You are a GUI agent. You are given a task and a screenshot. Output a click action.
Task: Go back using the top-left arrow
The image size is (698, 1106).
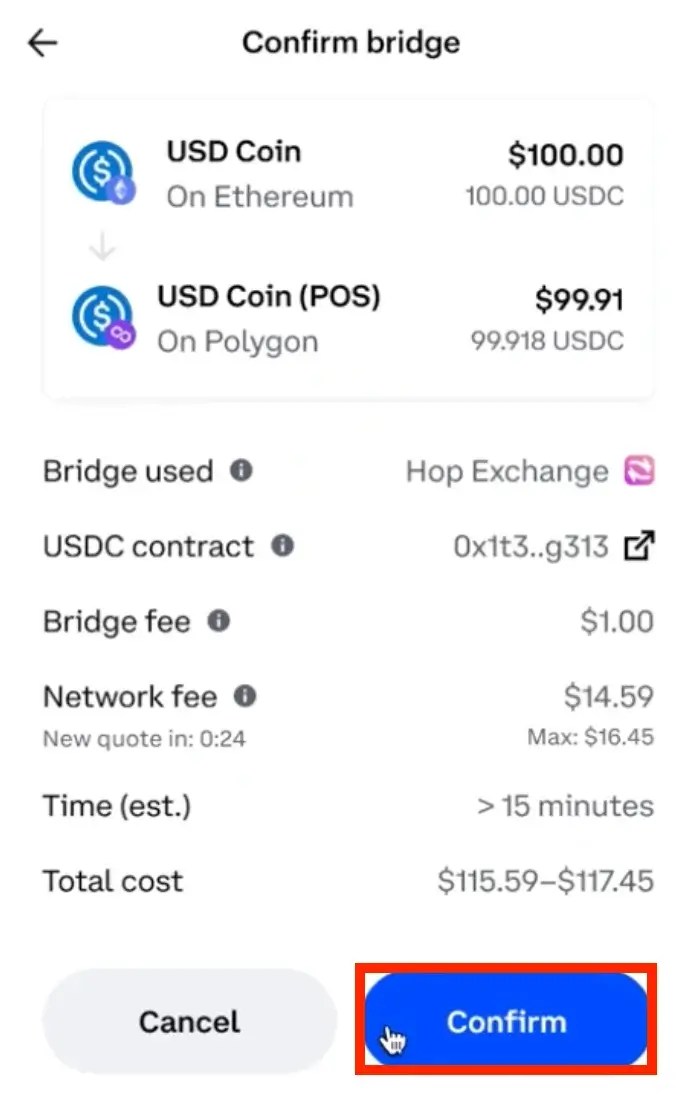tap(43, 43)
